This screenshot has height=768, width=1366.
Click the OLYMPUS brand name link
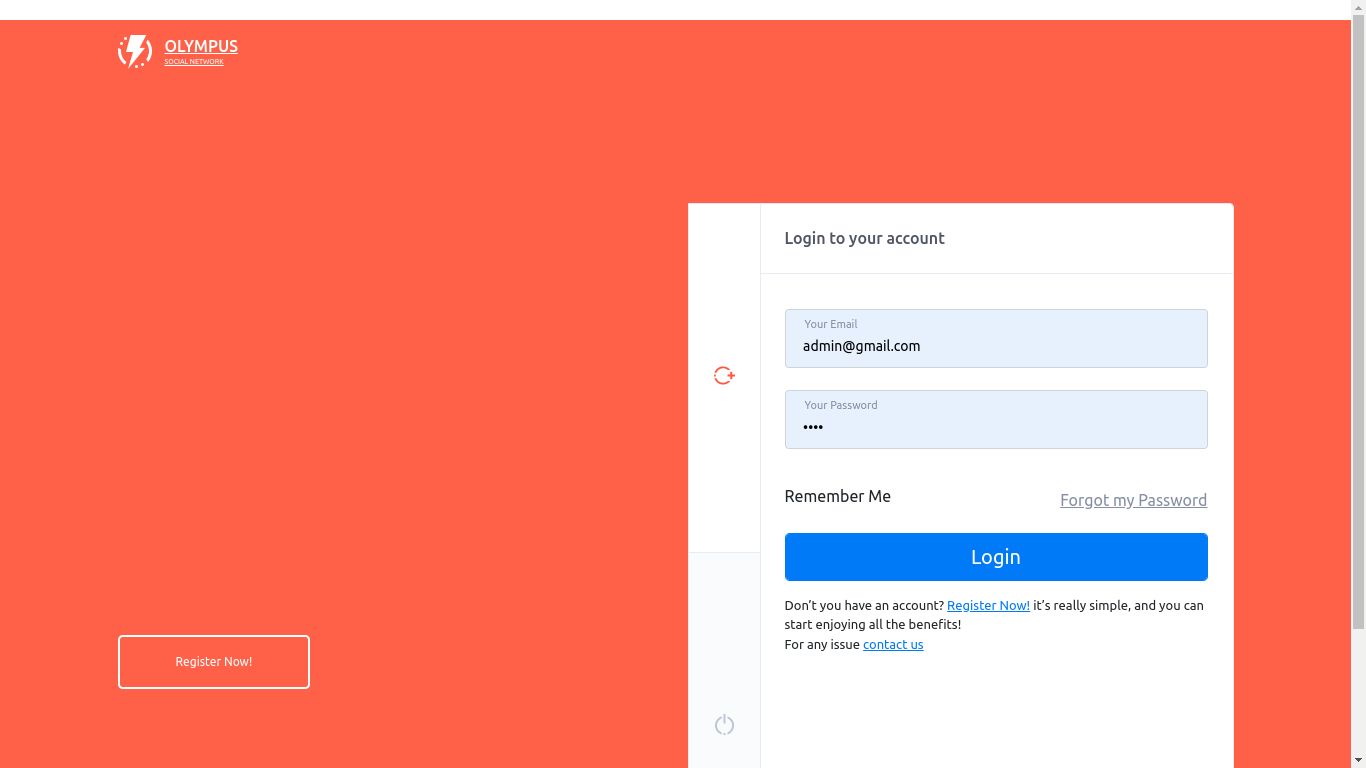pyautogui.click(x=201, y=46)
